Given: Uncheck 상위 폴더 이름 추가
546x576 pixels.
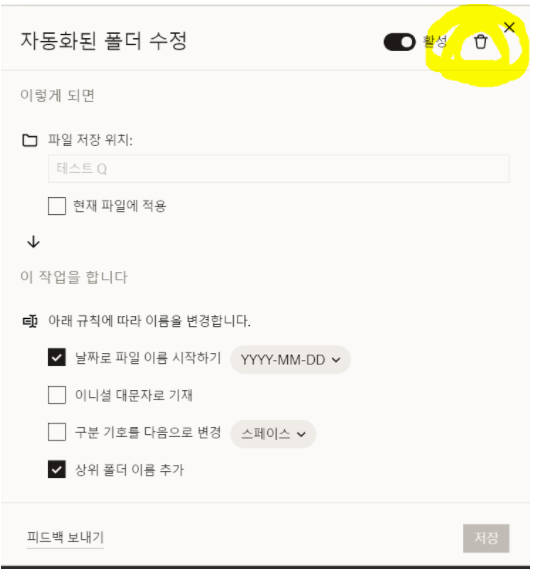Looking at the screenshot, I should pyautogui.click(x=57, y=469).
